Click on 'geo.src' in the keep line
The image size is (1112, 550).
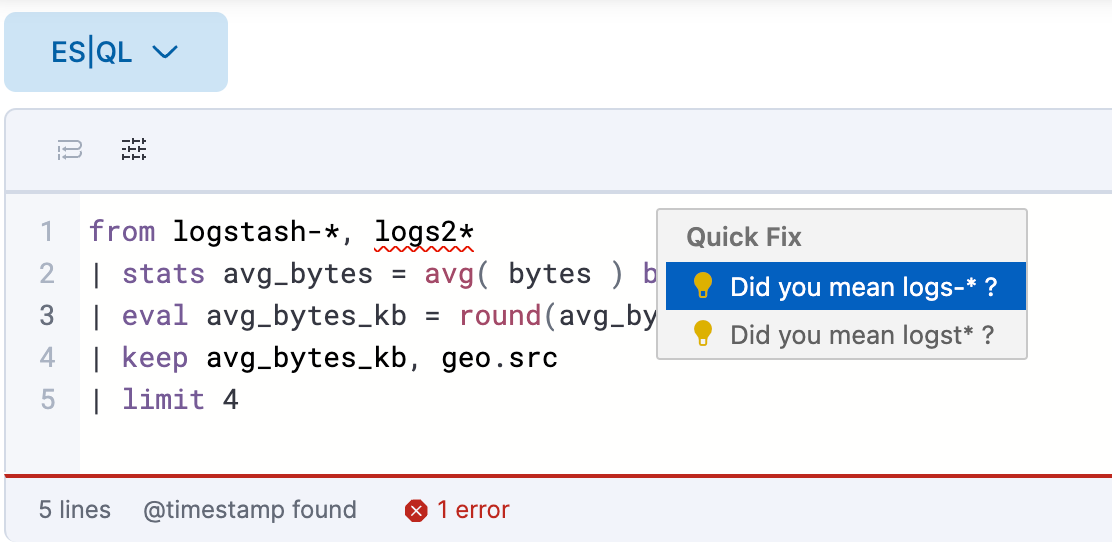click(x=499, y=358)
